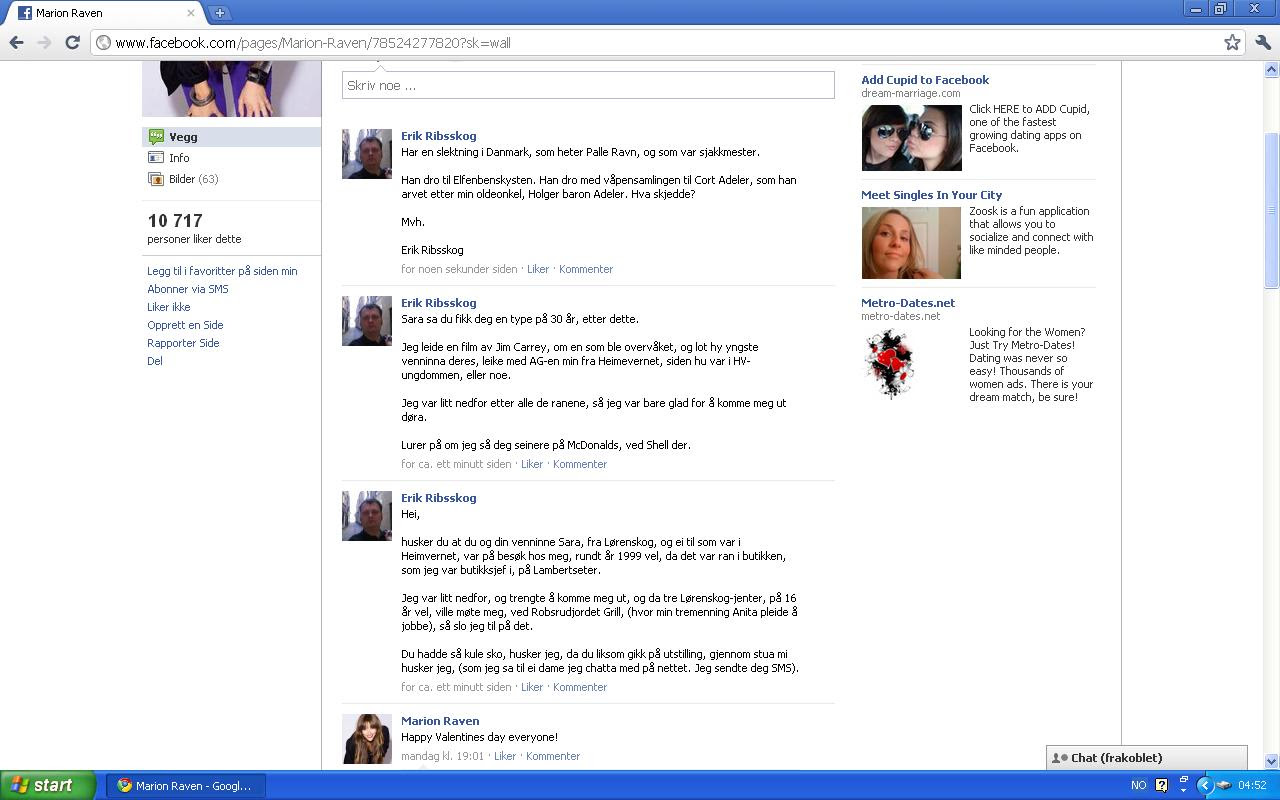Screen dimensions: 1280x800
Task: Click Erik's avatar on Jim Carrey post
Action: tap(367, 321)
